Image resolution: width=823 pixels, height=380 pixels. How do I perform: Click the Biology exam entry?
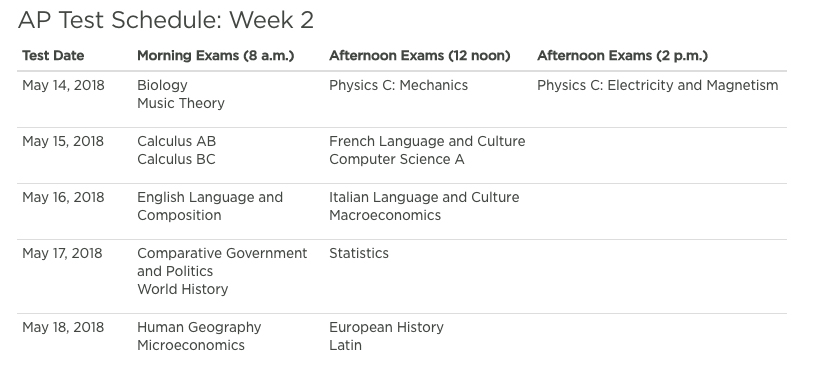pos(162,86)
